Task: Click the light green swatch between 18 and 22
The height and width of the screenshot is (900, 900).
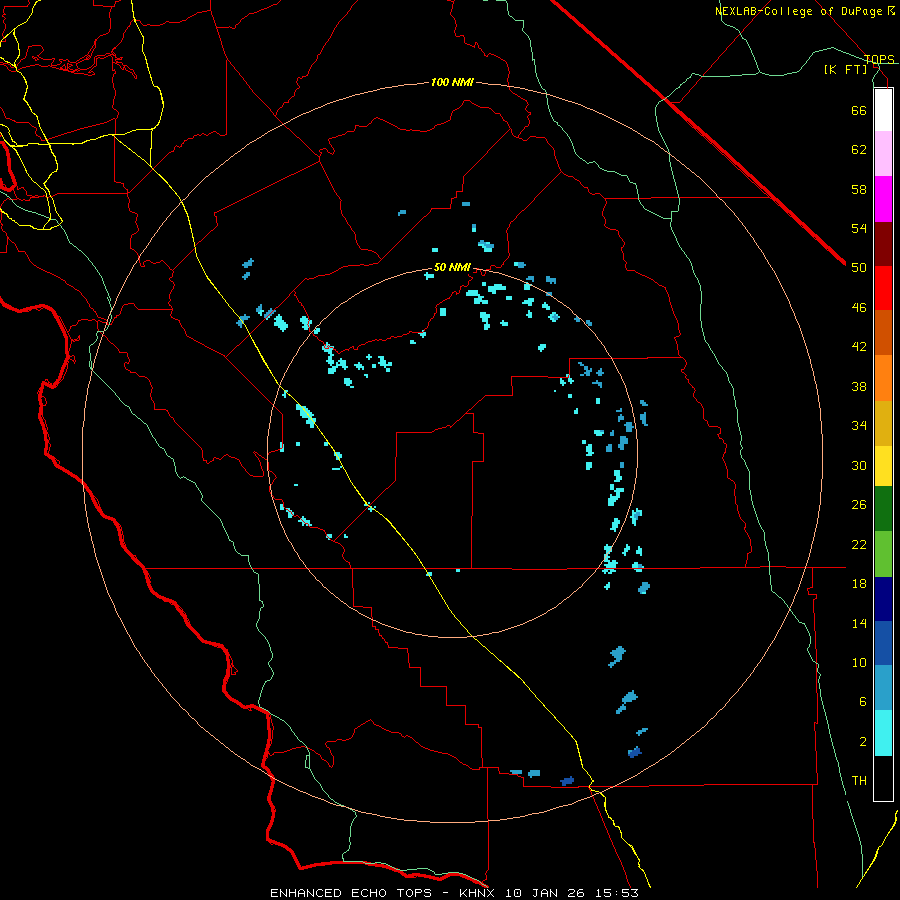Action: [883, 554]
